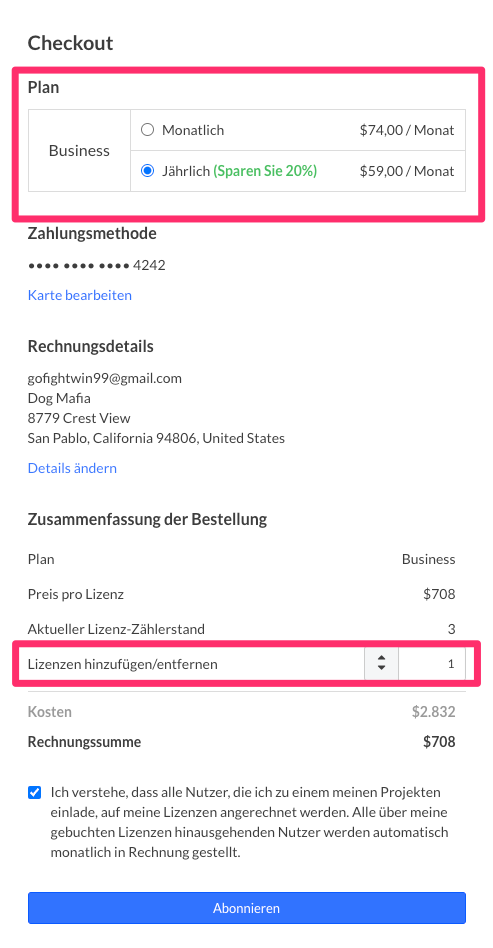This screenshot has height=948, width=493.
Task: Click the Lizenzen hinzufügen/entfernen label
Action: [122, 664]
